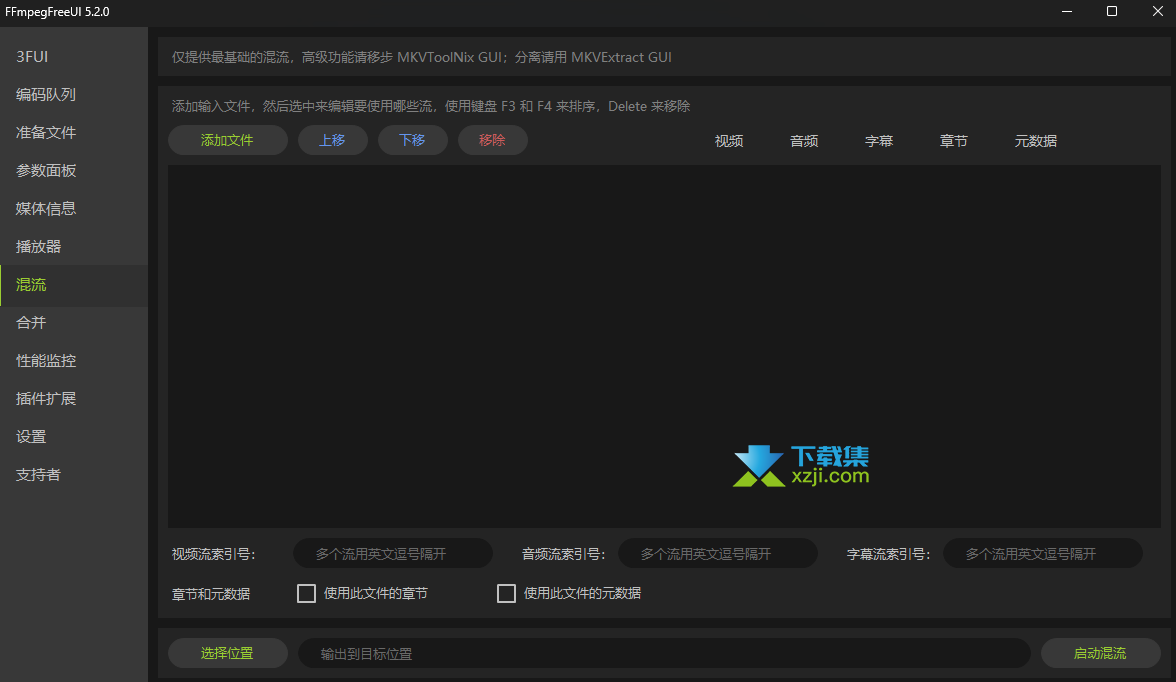Minimize the FFmpegFreeUI window
Image resolution: width=1176 pixels, height=682 pixels.
[1066, 11]
